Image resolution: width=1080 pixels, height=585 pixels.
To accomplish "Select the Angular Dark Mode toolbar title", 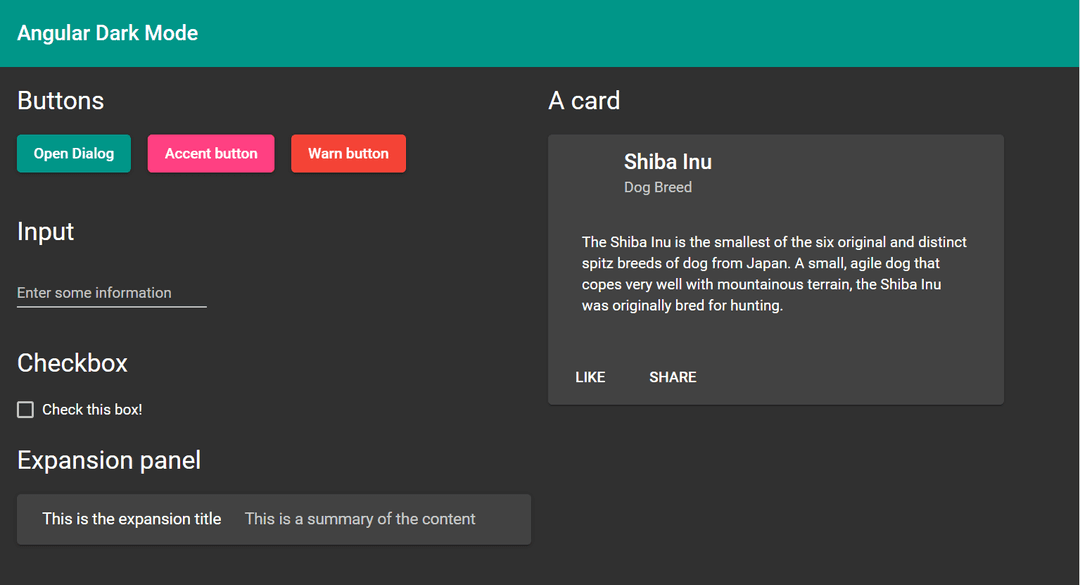I will point(108,32).
